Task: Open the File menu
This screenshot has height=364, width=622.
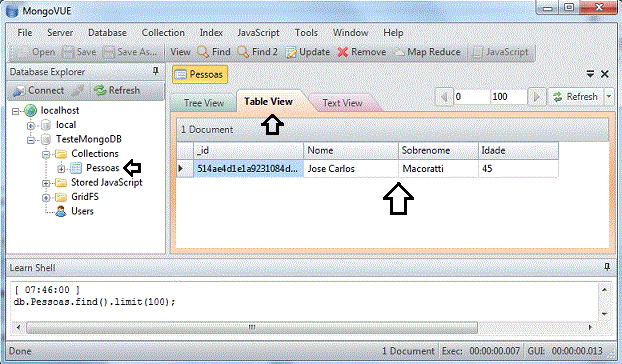Action: (25, 33)
